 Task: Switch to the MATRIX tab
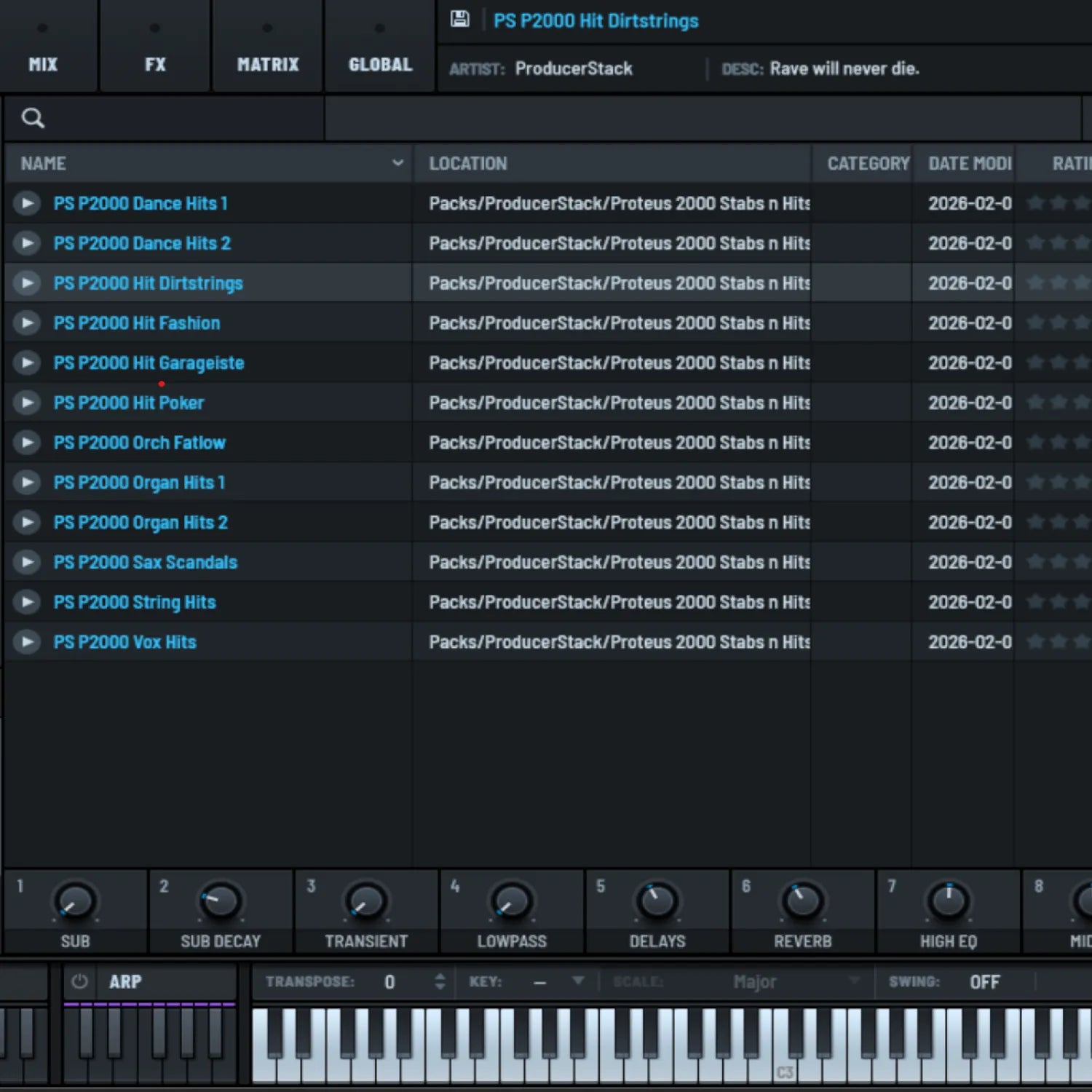point(267,64)
